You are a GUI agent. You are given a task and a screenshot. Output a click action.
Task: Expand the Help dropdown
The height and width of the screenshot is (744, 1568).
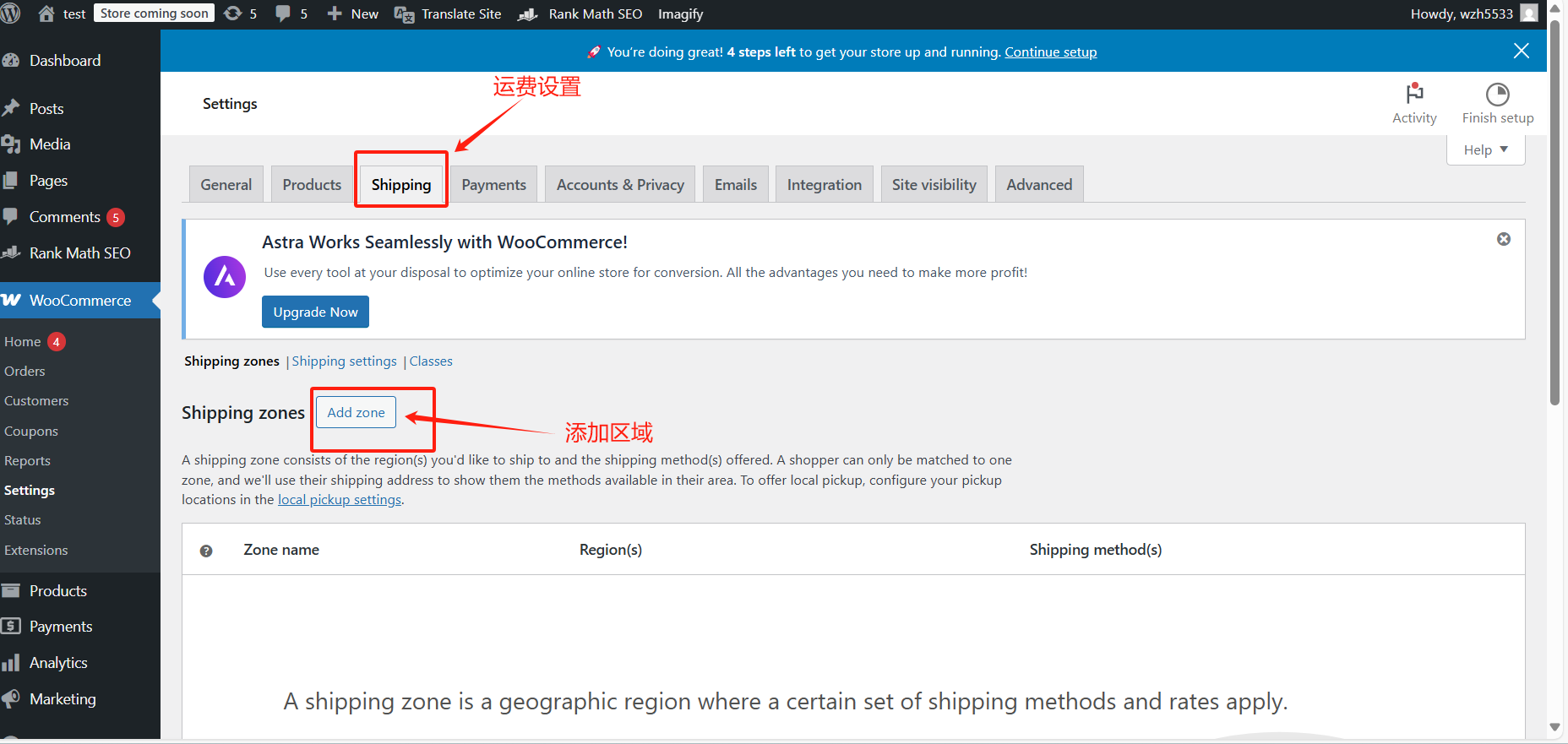click(x=1485, y=149)
